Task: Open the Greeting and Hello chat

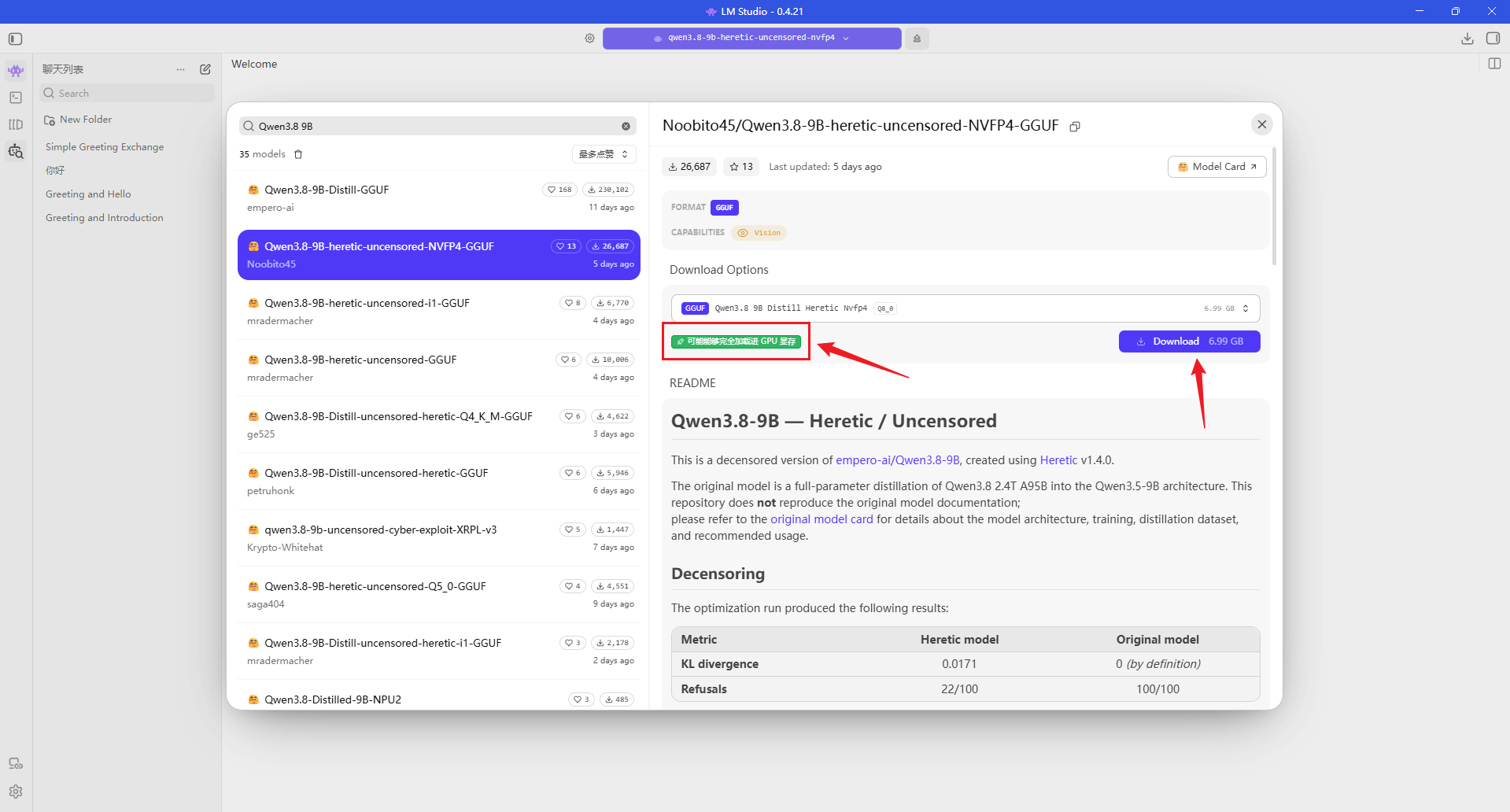Action: coord(88,194)
